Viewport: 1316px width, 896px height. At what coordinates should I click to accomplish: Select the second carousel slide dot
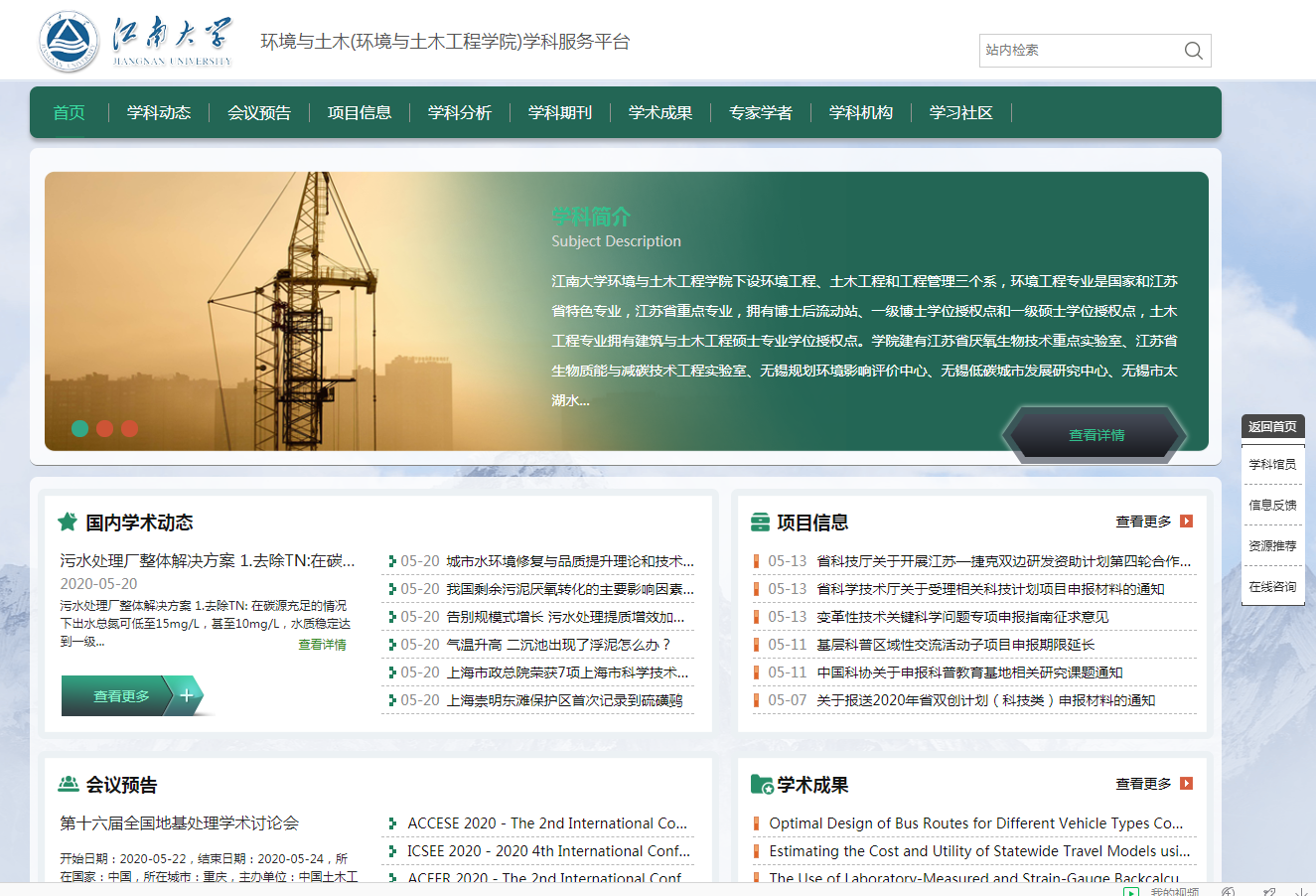[x=105, y=428]
